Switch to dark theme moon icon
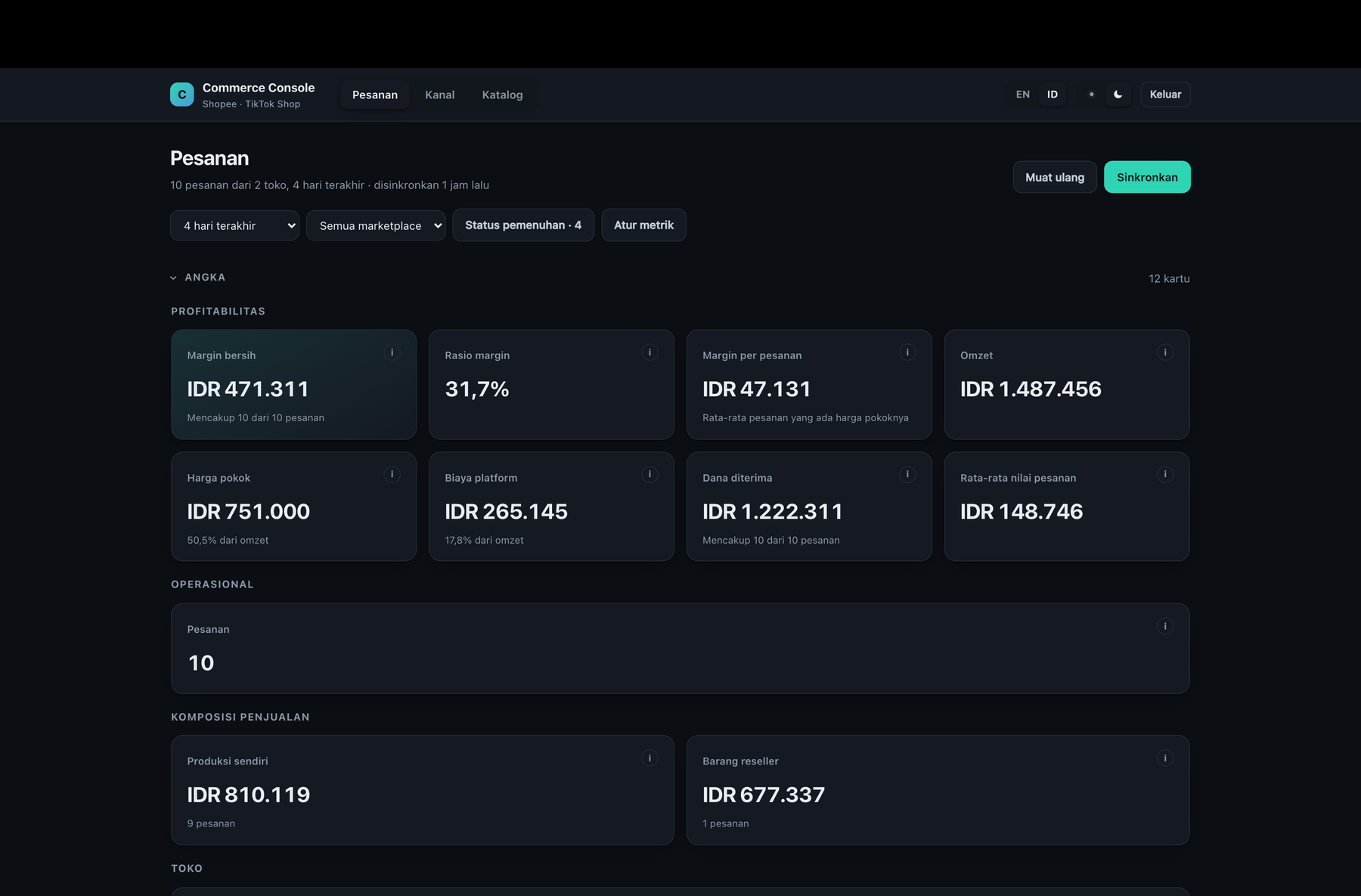 pos(1118,95)
